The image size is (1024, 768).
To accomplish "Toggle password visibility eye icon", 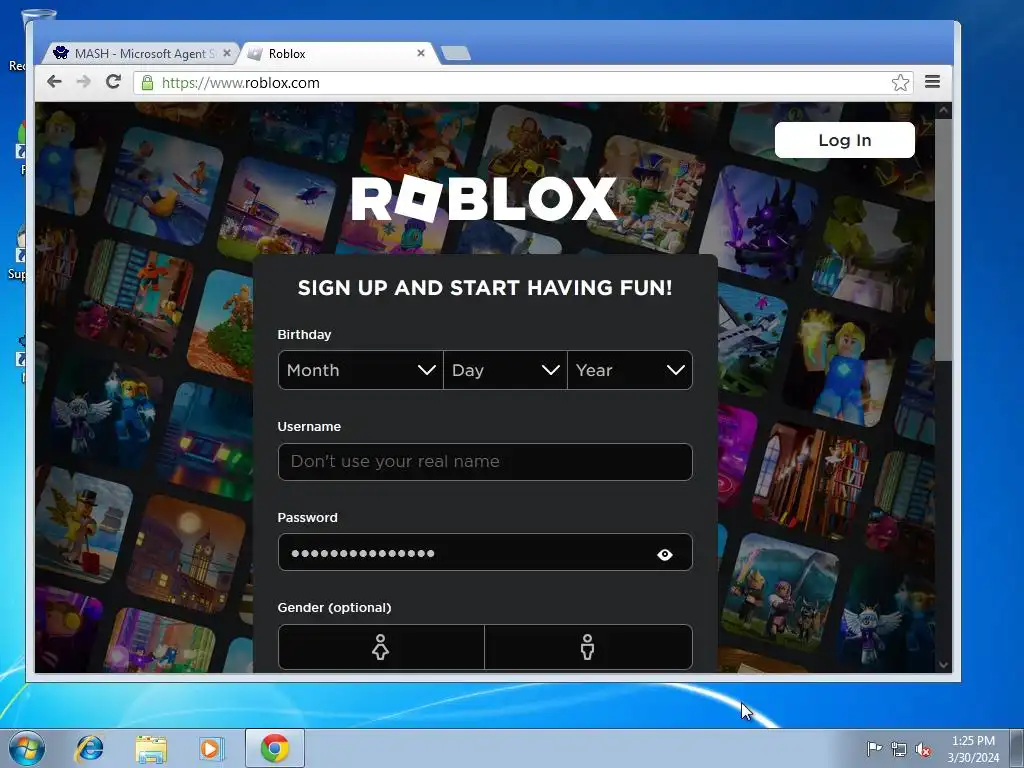I will tap(665, 554).
